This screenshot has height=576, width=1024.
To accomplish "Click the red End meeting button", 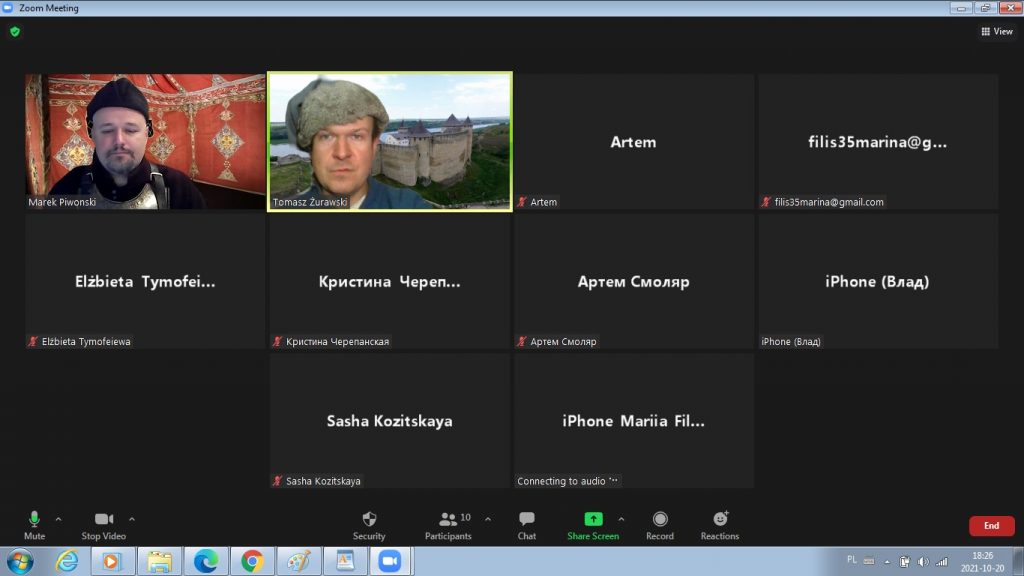I will 991,526.
